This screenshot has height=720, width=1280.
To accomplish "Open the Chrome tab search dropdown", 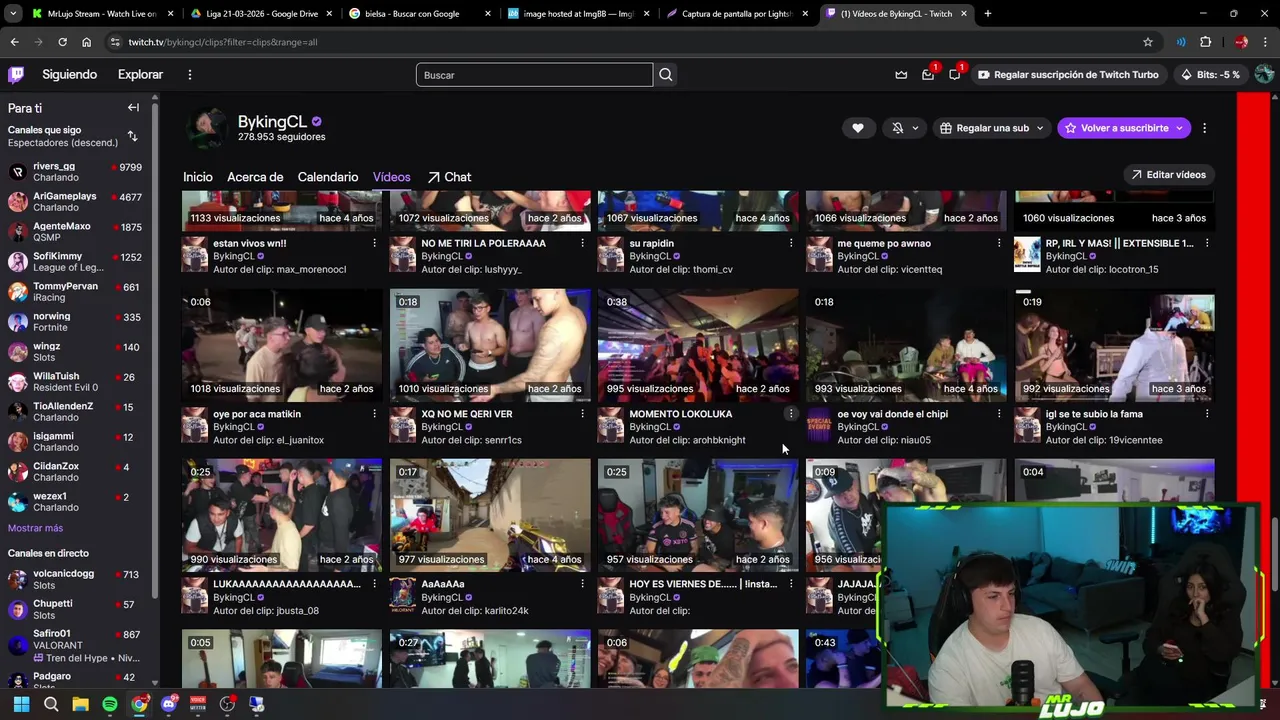I will pyautogui.click(x=13, y=14).
